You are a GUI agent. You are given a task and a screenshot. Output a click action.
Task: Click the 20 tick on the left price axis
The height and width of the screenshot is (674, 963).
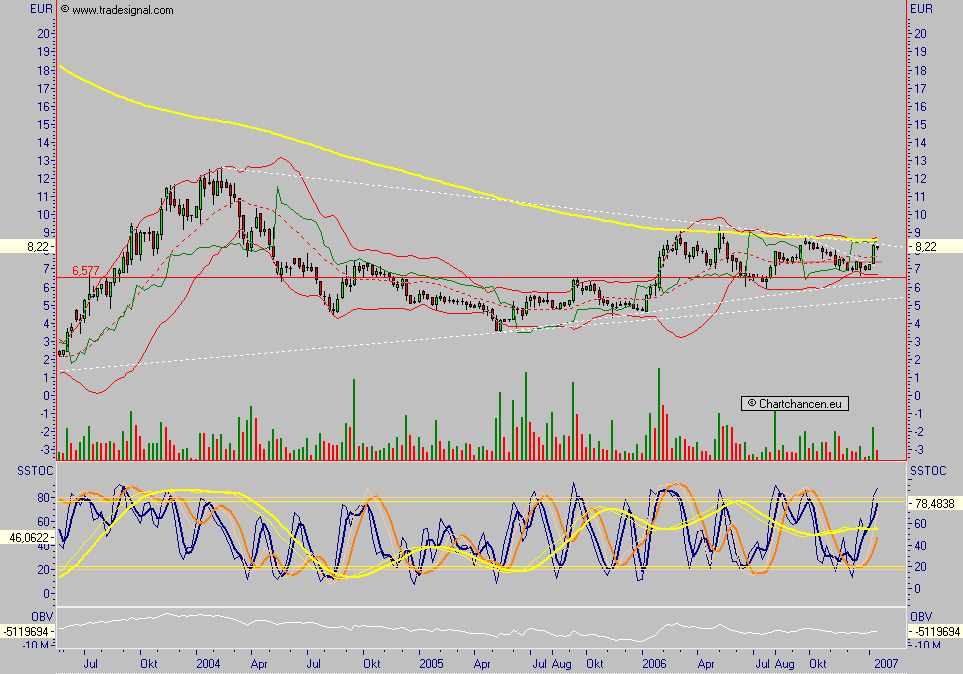(x=44, y=33)
